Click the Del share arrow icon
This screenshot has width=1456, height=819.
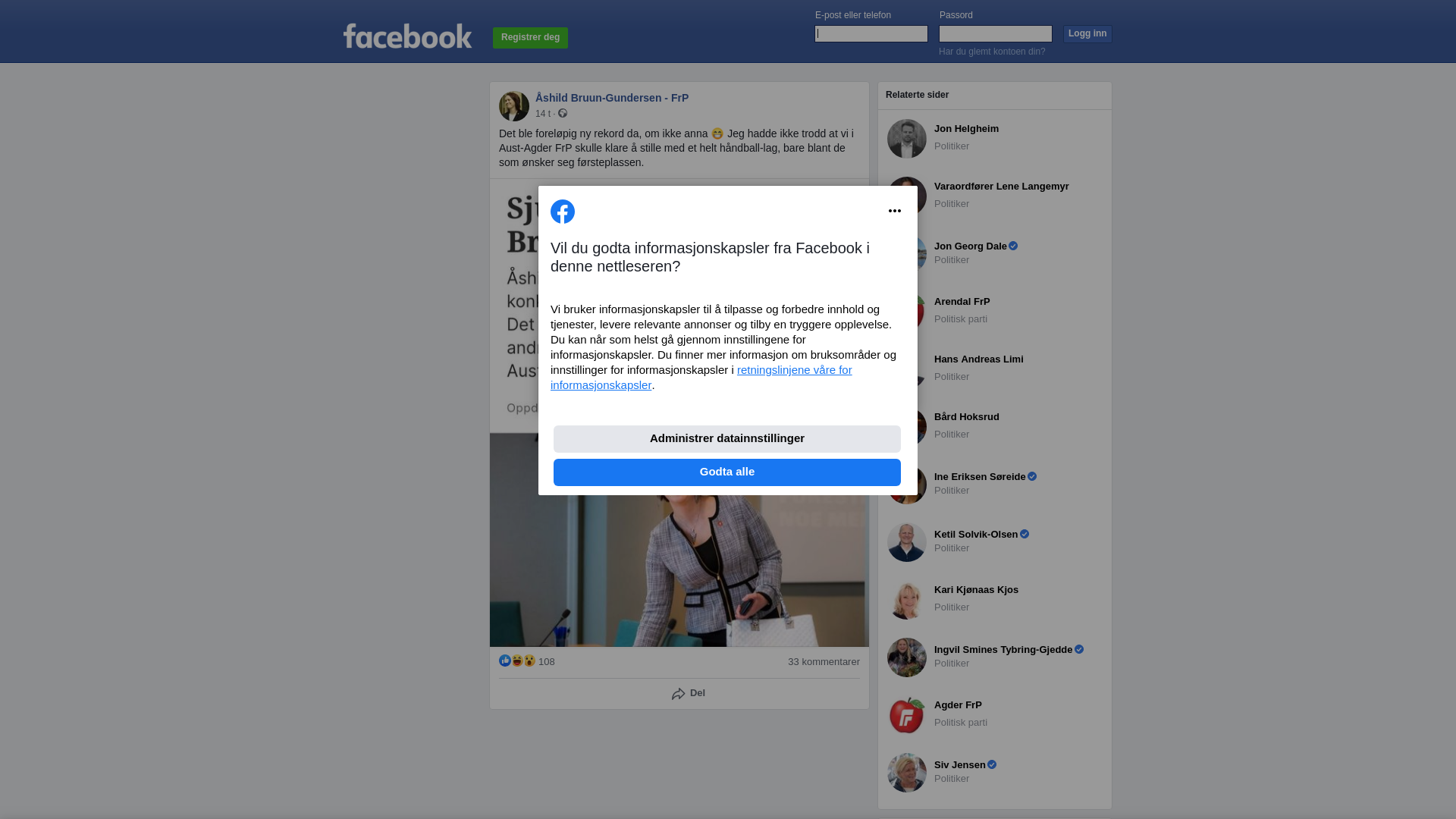679,694
